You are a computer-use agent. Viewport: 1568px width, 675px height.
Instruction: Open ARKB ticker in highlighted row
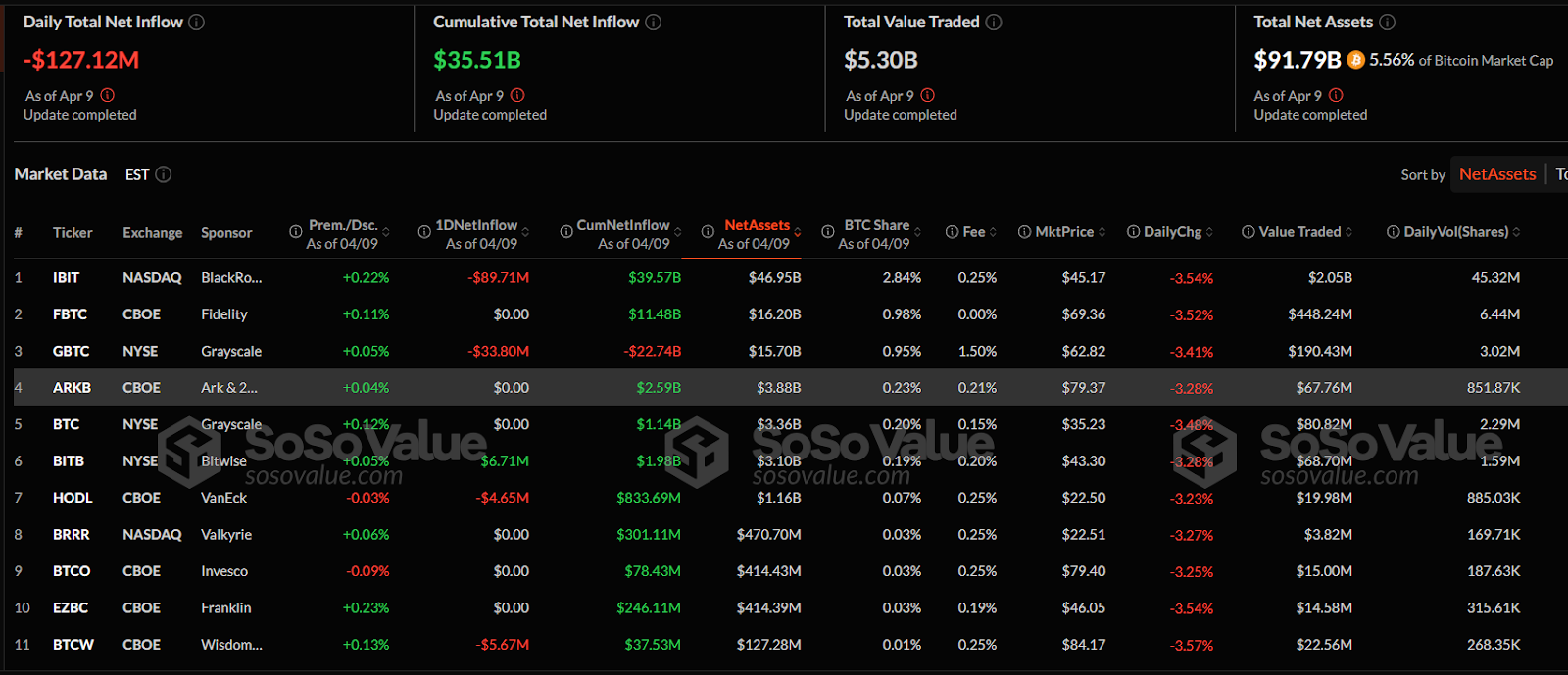pos(72,388)
